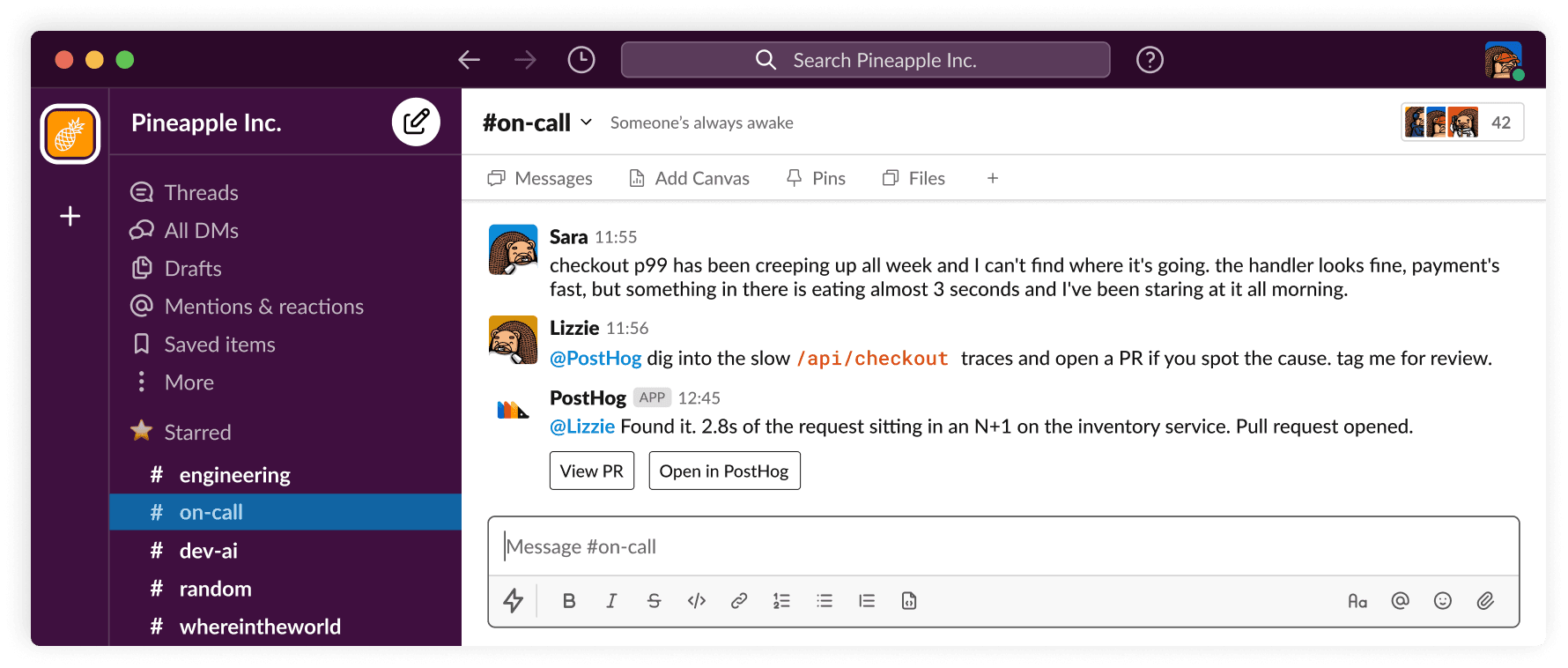
Task: Toggle italic formatting
Action: pyautogui.click(x=611, y=601)
